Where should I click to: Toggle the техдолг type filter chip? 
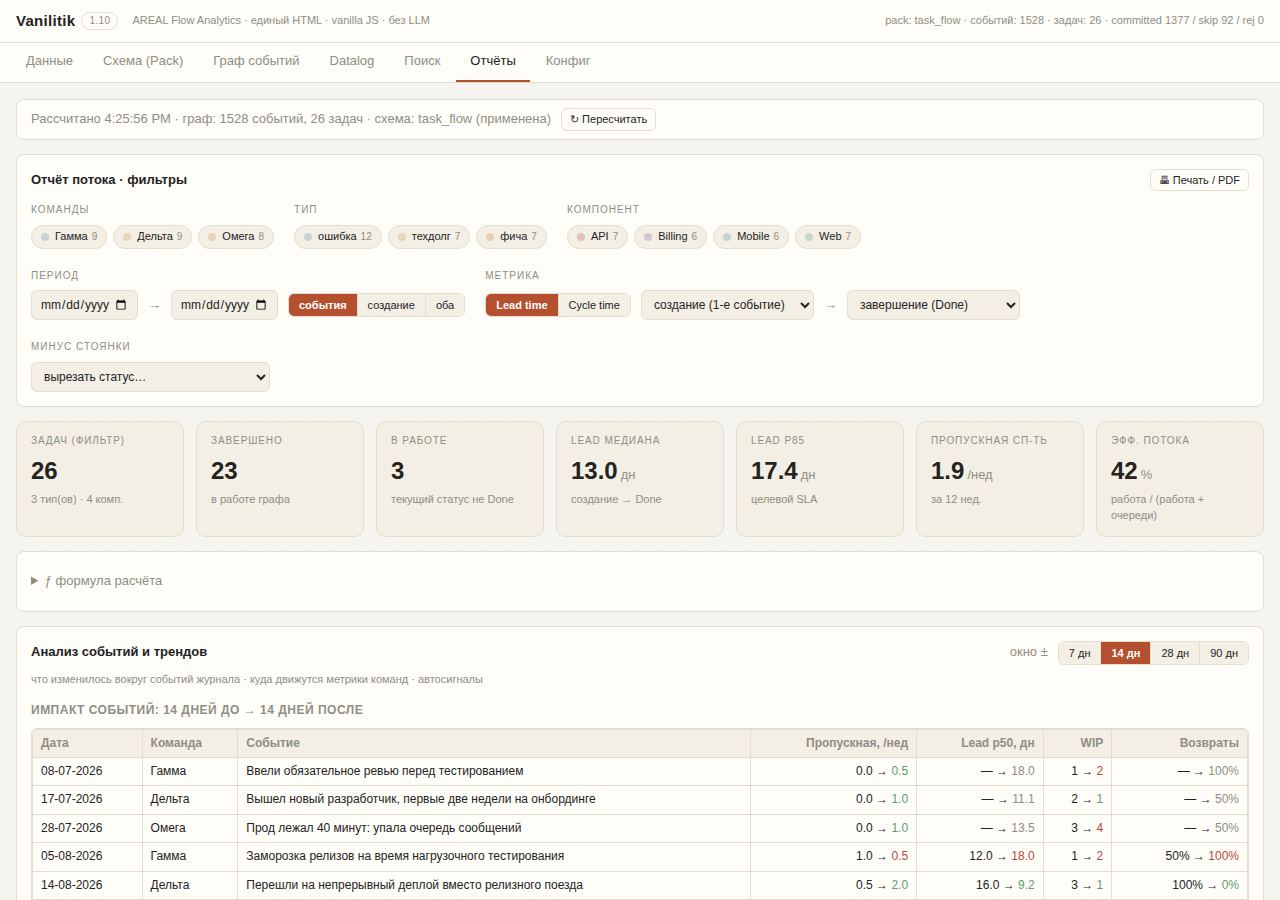pyautogui.click(x=429, y=237)
